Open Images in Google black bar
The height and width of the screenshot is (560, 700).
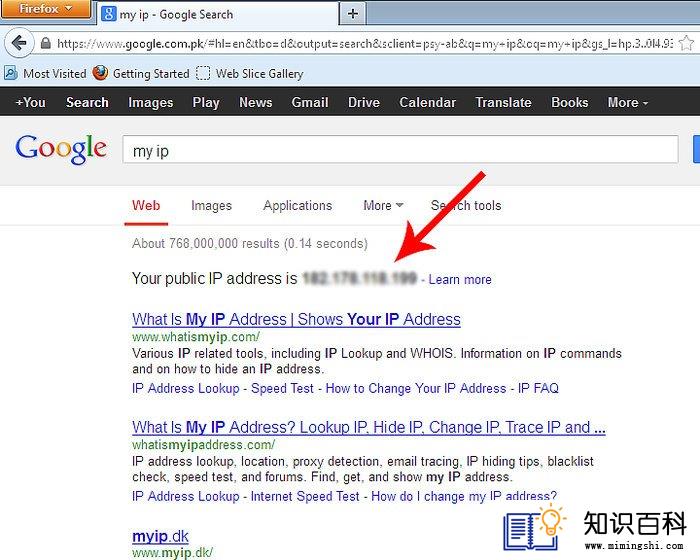pos(150,102)
